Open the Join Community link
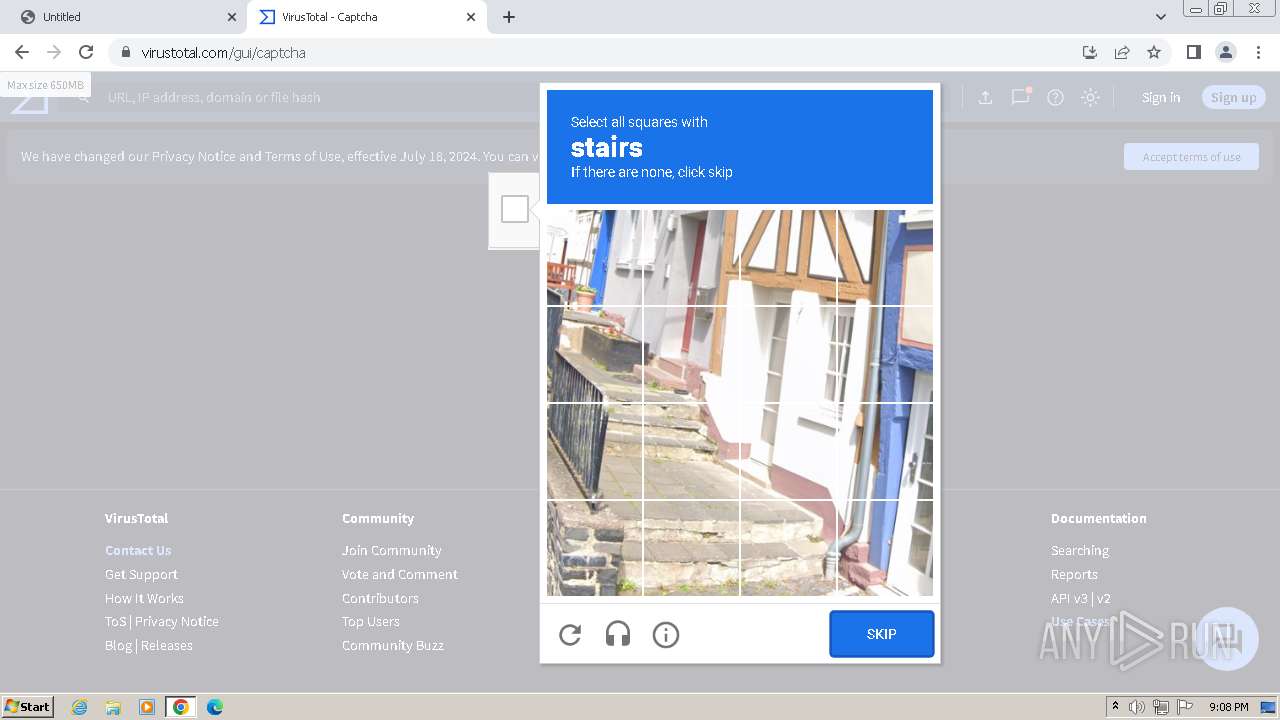Viewport: 1280px width, 720px height. (391, 550)
